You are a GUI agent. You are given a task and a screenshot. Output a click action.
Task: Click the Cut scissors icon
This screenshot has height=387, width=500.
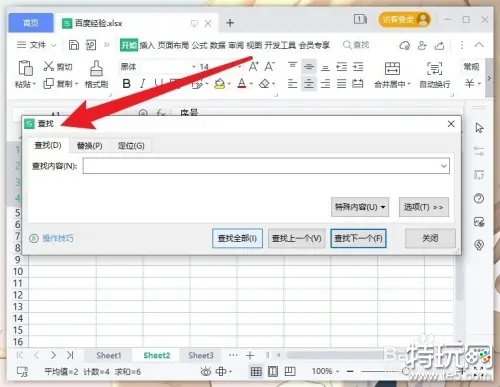49,66
